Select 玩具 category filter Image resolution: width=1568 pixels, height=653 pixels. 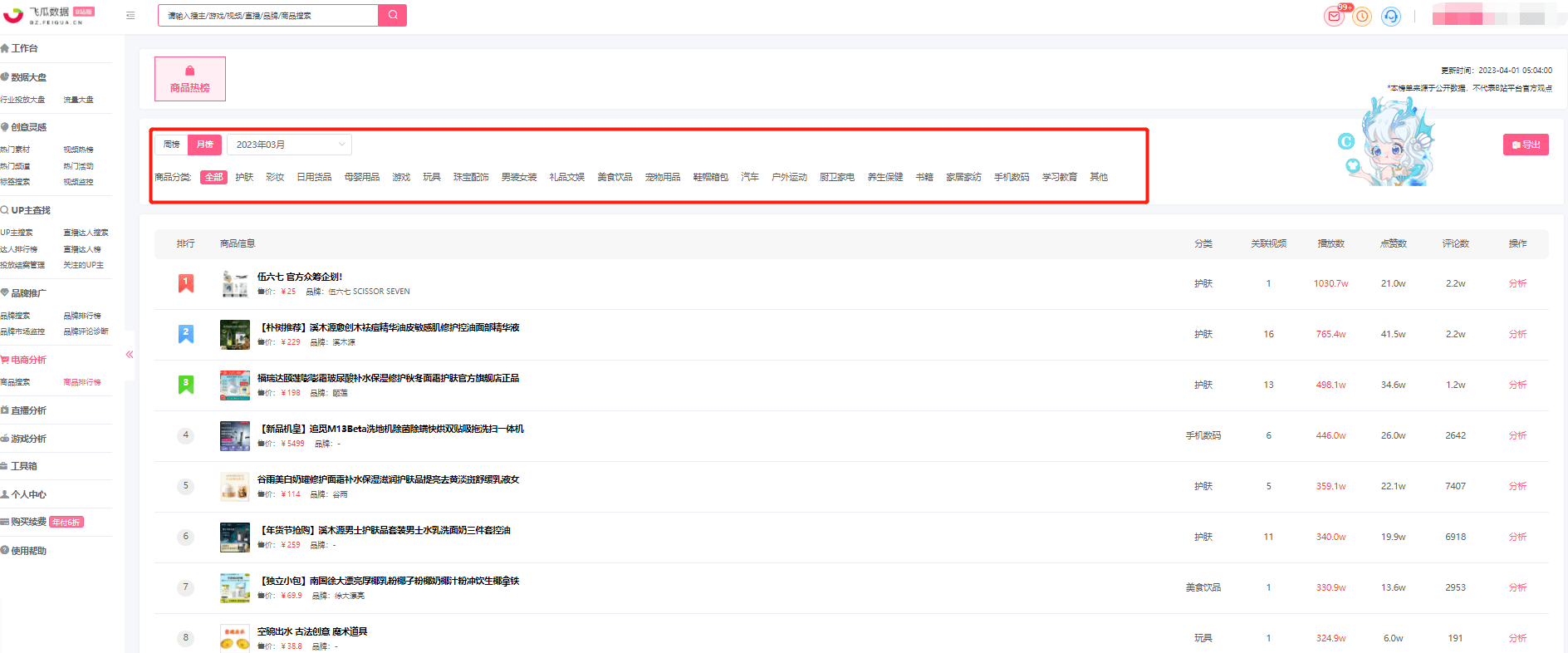[x=432, y=177]
